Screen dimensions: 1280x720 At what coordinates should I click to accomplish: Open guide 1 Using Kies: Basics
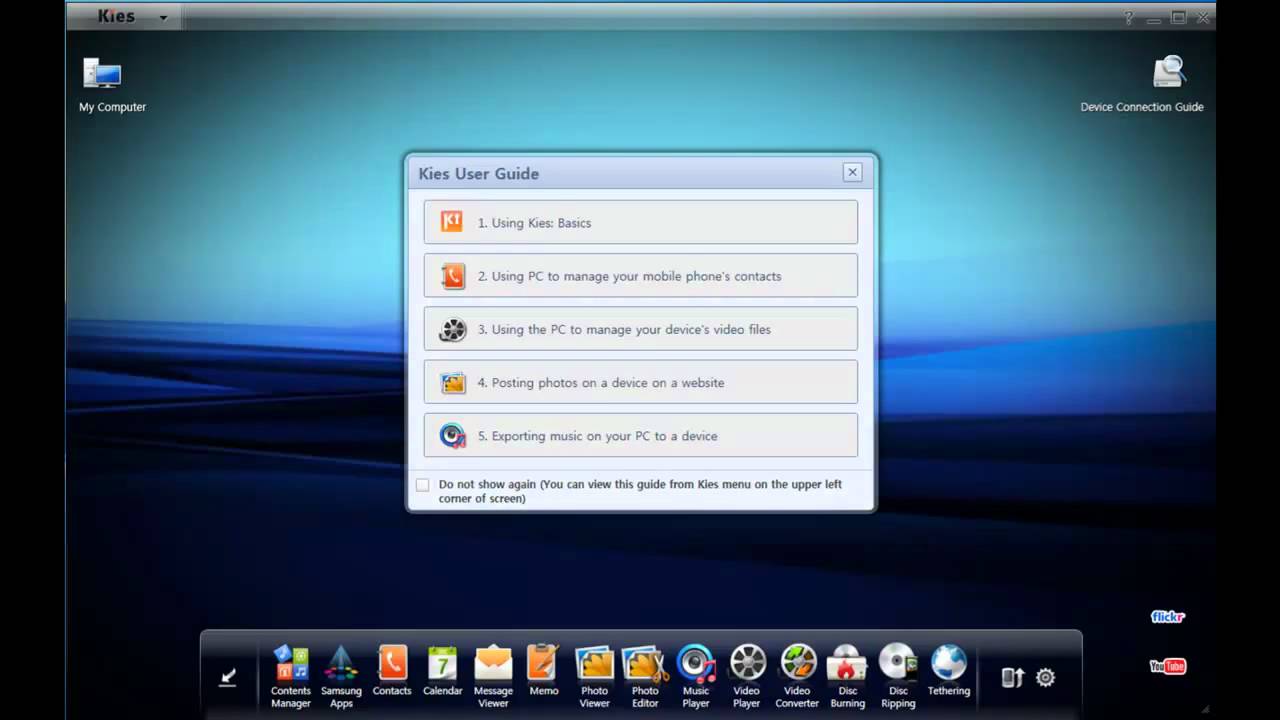640,222
